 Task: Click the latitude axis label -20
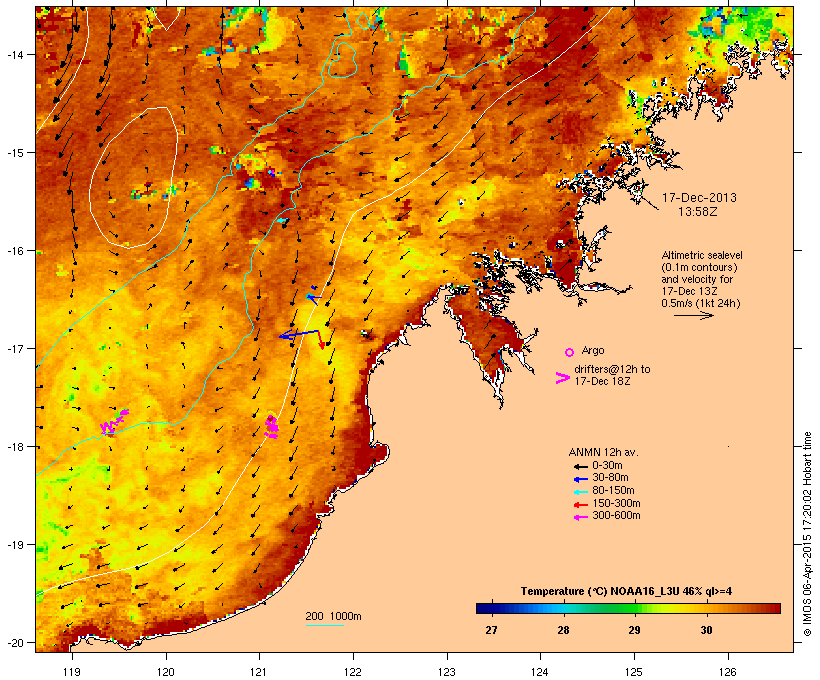point(14,643)
